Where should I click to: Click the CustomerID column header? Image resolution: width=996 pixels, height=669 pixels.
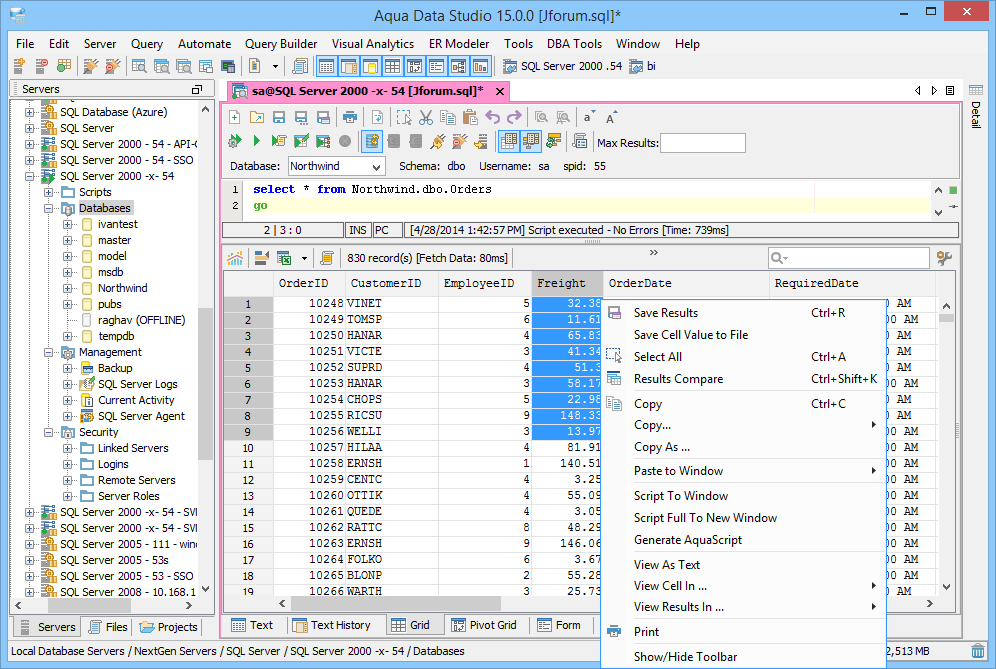point(391,283)
